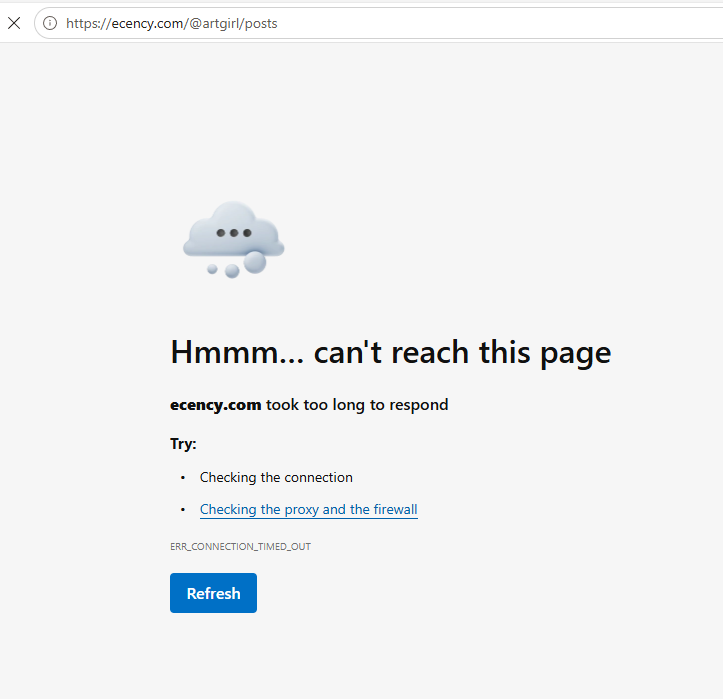This screenshot has height=699, width=723.
Task: Click the thinking cloud illustration
Action: tap(233, 239)
